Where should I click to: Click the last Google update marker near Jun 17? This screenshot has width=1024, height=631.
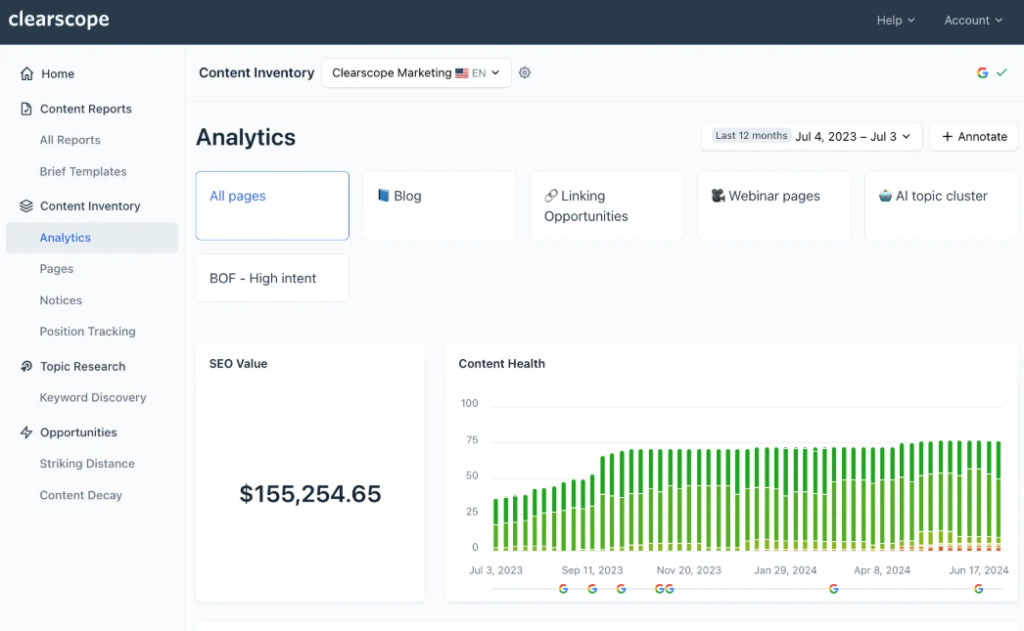(978, 589)
